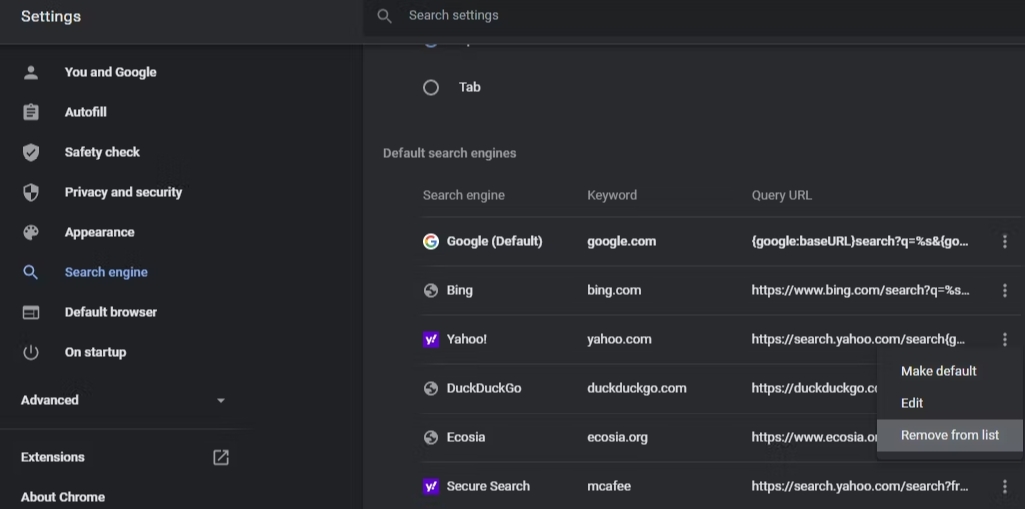Click the Safety check shield icon
This screenshot has height=509, width=1025.
[31, 152]
